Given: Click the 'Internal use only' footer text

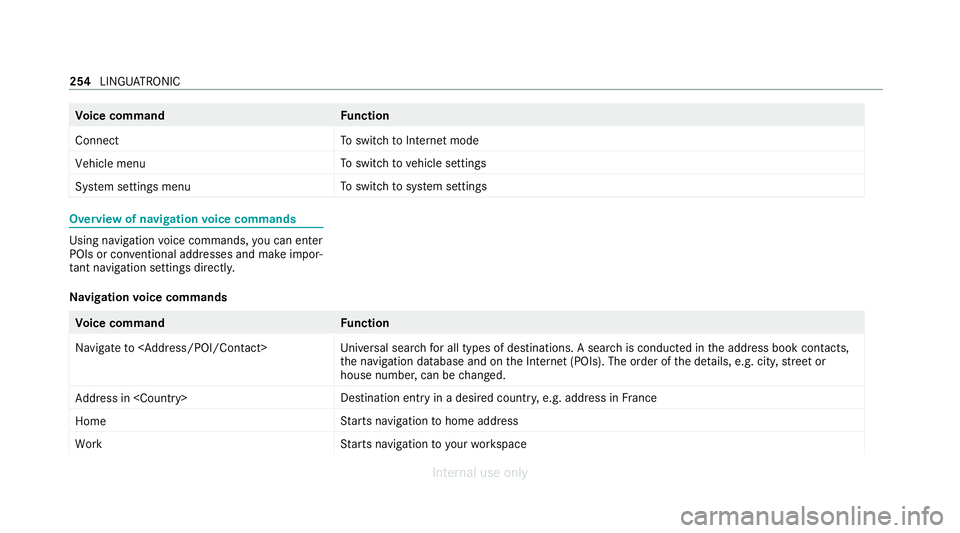Looking at the screenshot, I should [480, 472].
